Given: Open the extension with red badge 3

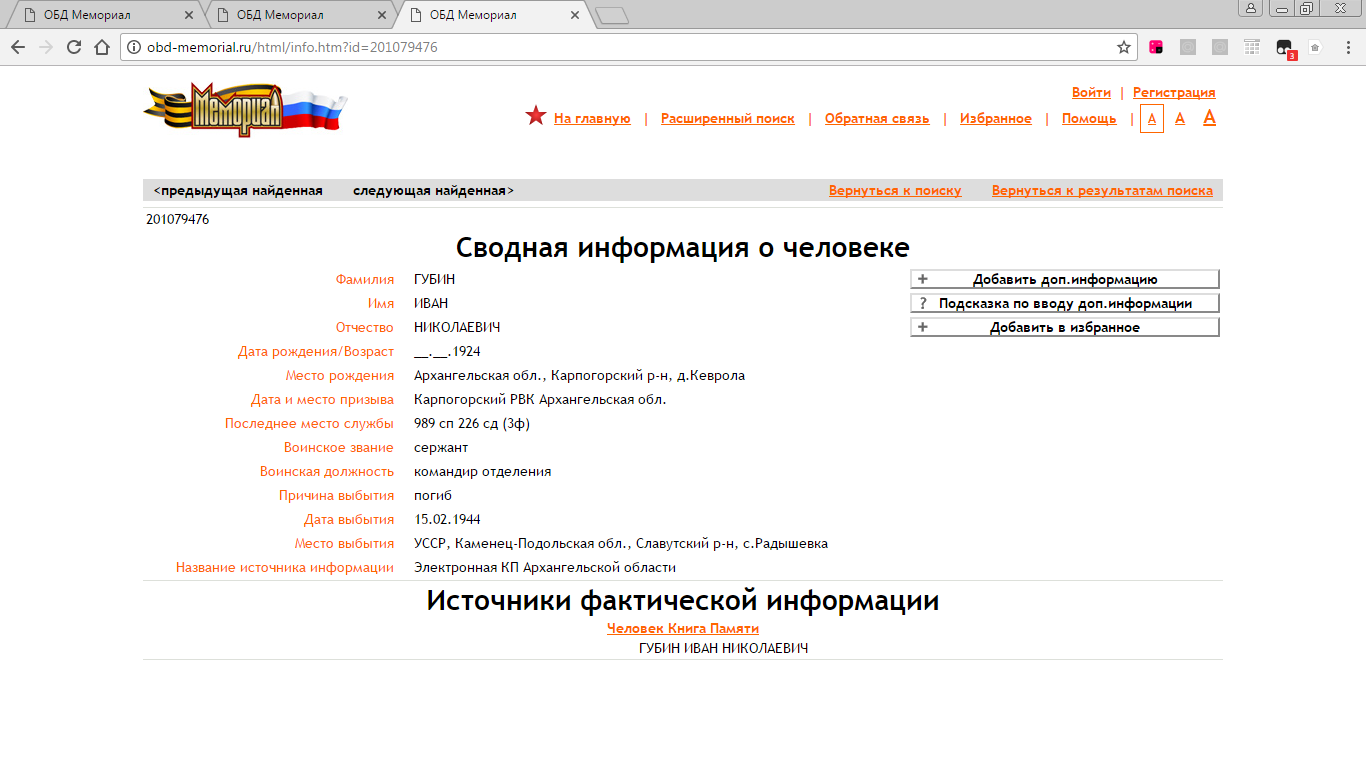Looking at the screenshot, I should pos(1285,48).
